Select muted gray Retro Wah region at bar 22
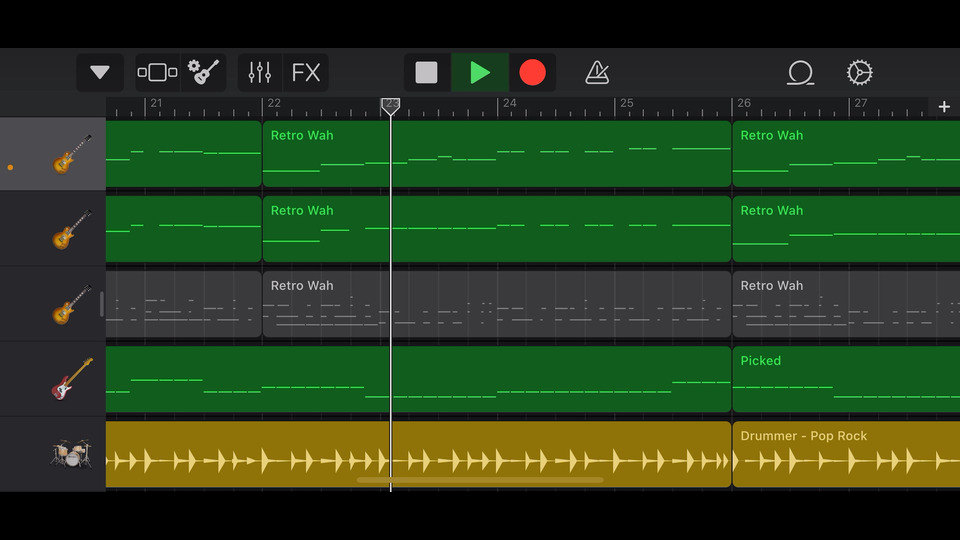The height and width of the screenshot is (540, 960). [x=497, y=304]
